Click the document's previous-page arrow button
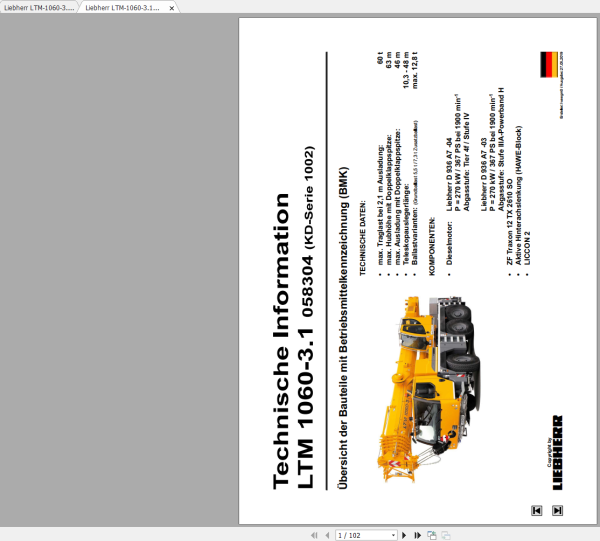The height and width of the screenshot is (541, 600). tap(536, 510)
